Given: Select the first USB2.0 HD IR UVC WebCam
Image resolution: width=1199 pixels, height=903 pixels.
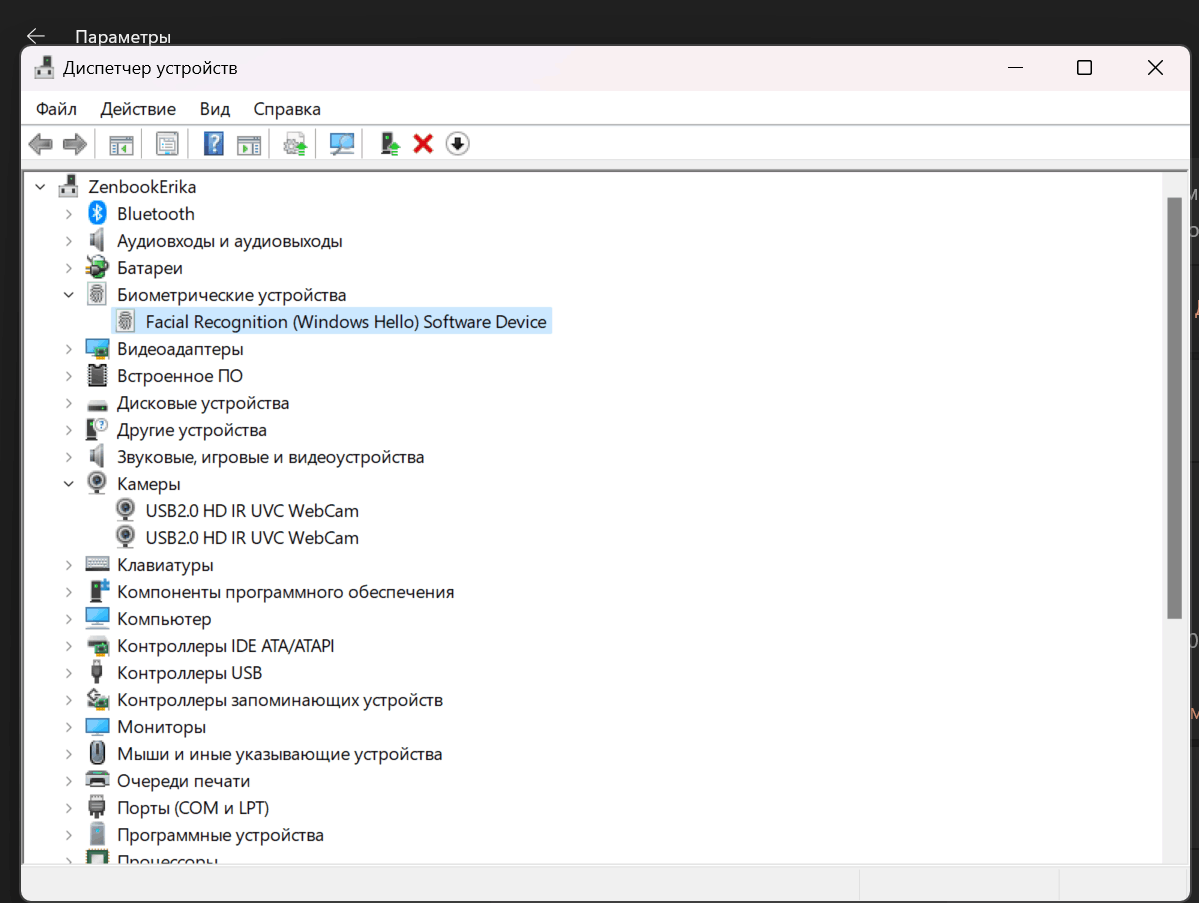Looking at the screenshot, I should click(x=252, y=511).
